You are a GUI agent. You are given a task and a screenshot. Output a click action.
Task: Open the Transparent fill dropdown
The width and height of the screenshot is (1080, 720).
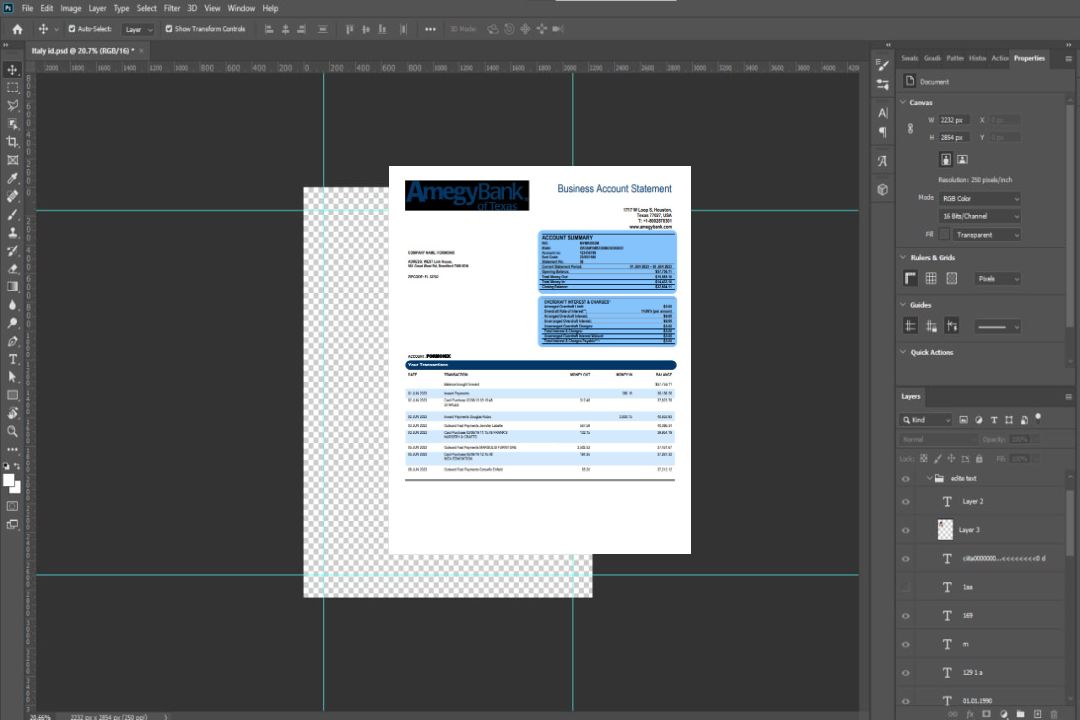pos(986,235)
